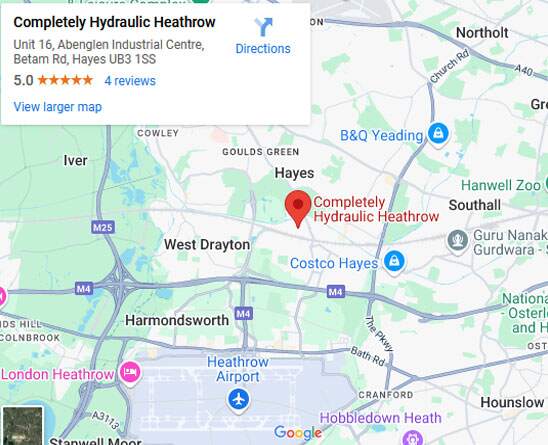Click the Heathrow Airport text label
This screenshot has width=548, height=445.
pyautogui.click(x=238, y=369)
